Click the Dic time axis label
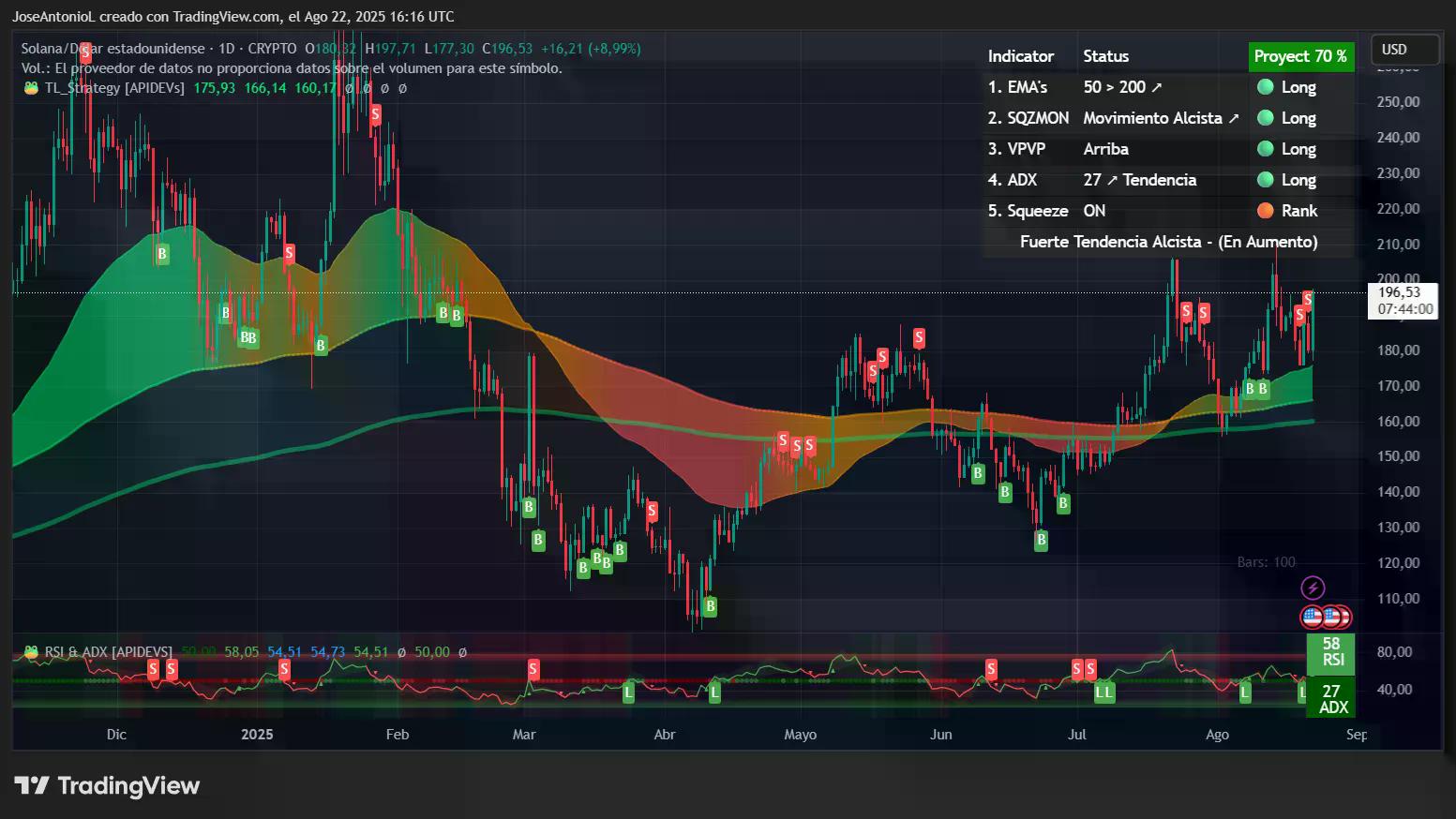The height and width of the screenshot is (819, 1456). click(x=116, y=735)
